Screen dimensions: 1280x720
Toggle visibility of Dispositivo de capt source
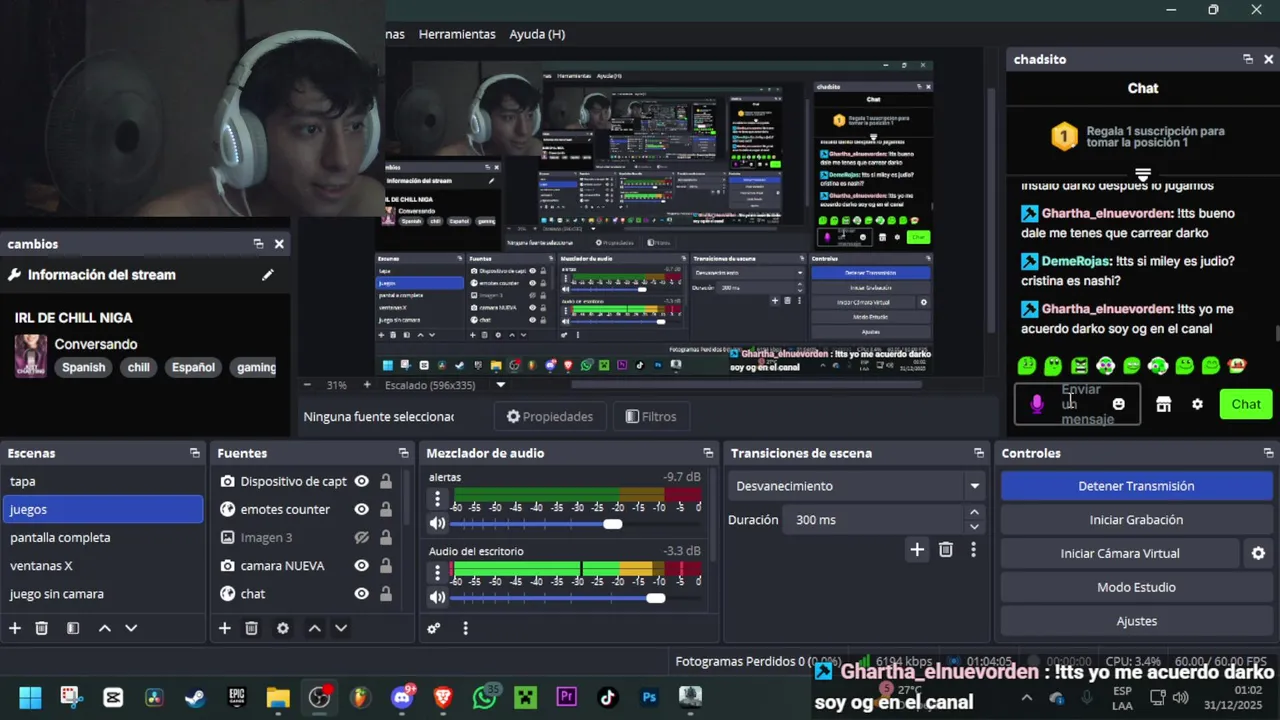tap(362, 481)
